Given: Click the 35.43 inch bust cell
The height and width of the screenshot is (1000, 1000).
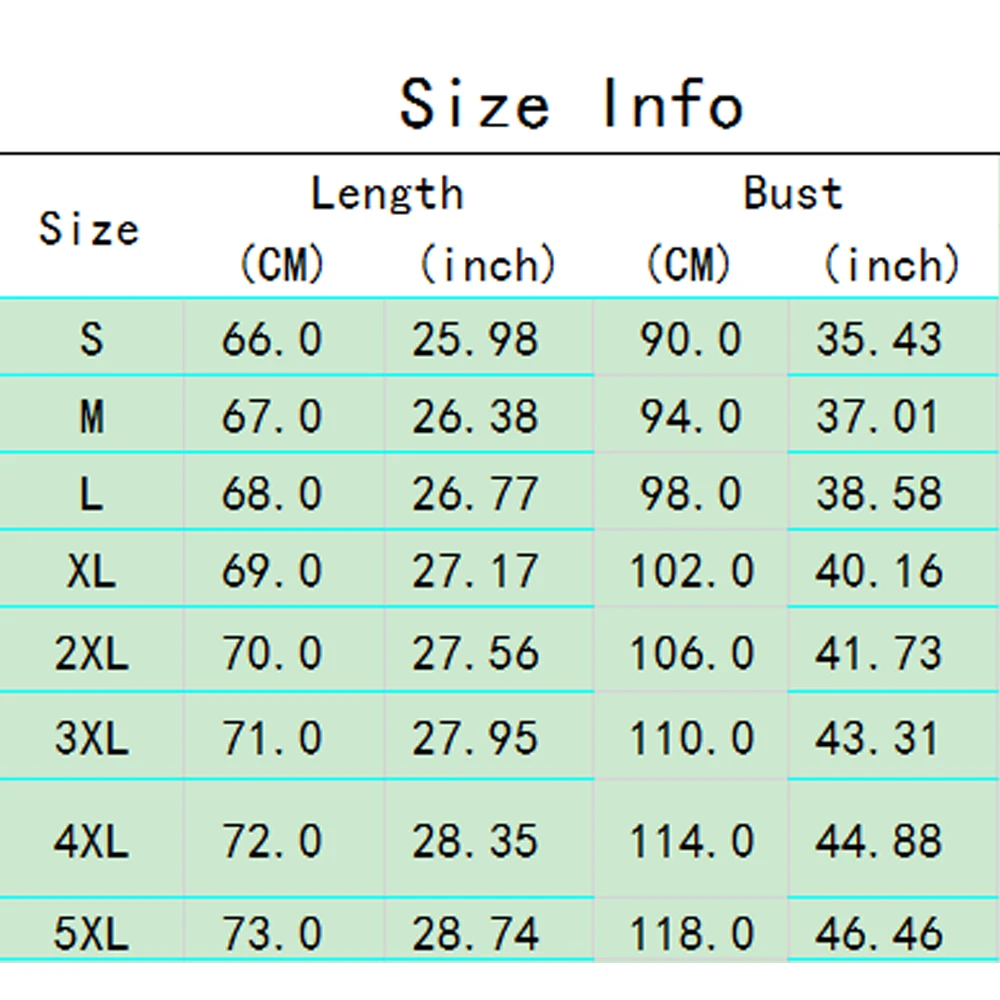Looking at the screenshot, I should pos(879,340).
